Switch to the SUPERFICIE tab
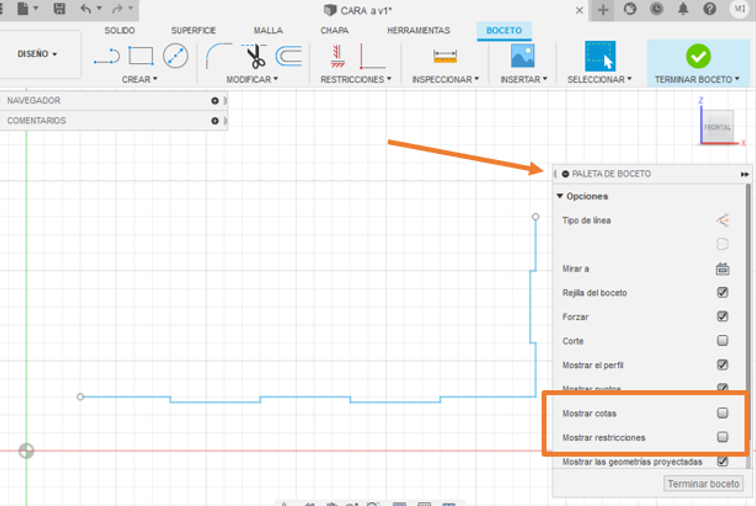Viewport: 756px width, 506px height. point(193,30)
